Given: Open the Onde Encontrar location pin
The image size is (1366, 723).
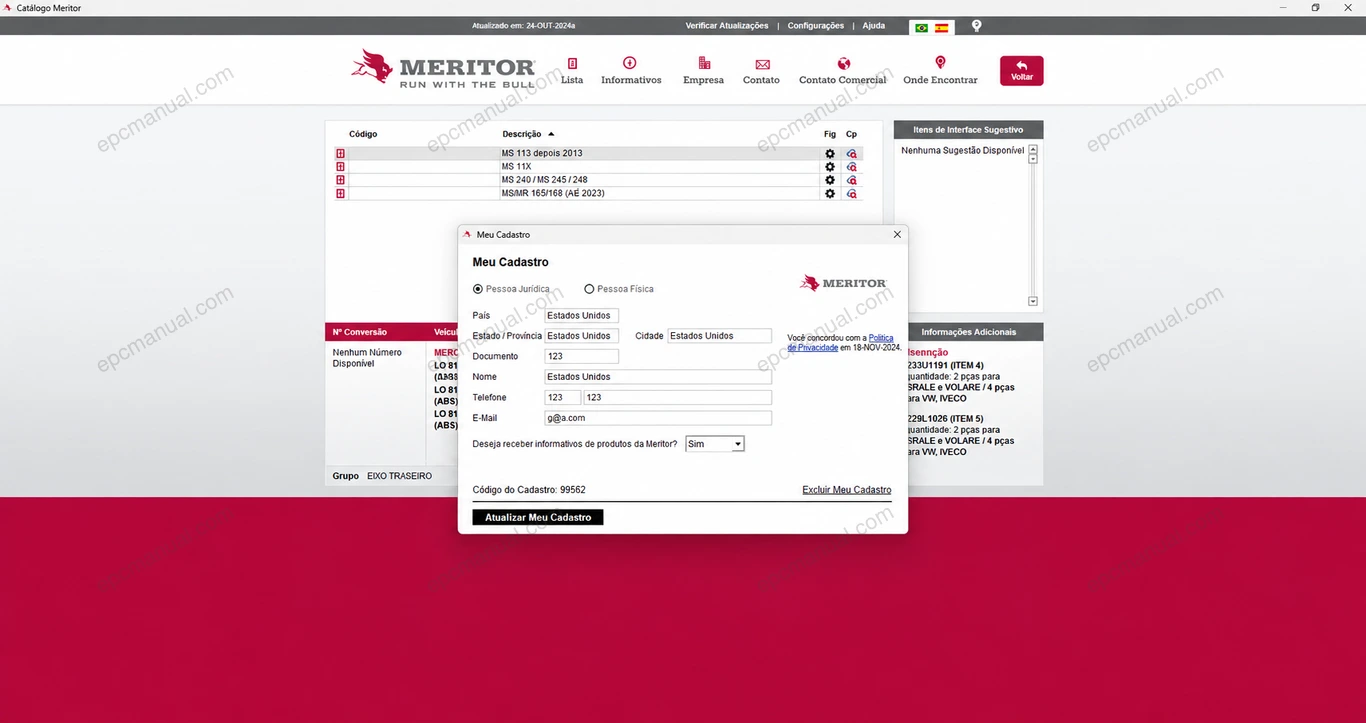Looking at the screenshot, I should [940, 63].
